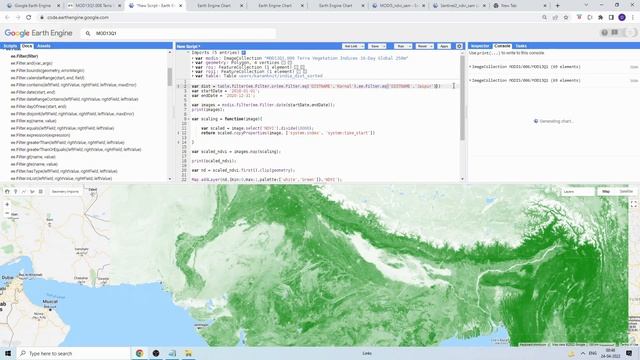640x360 pixels.
Task: Open the code editor settings gear
Action: 459,46
